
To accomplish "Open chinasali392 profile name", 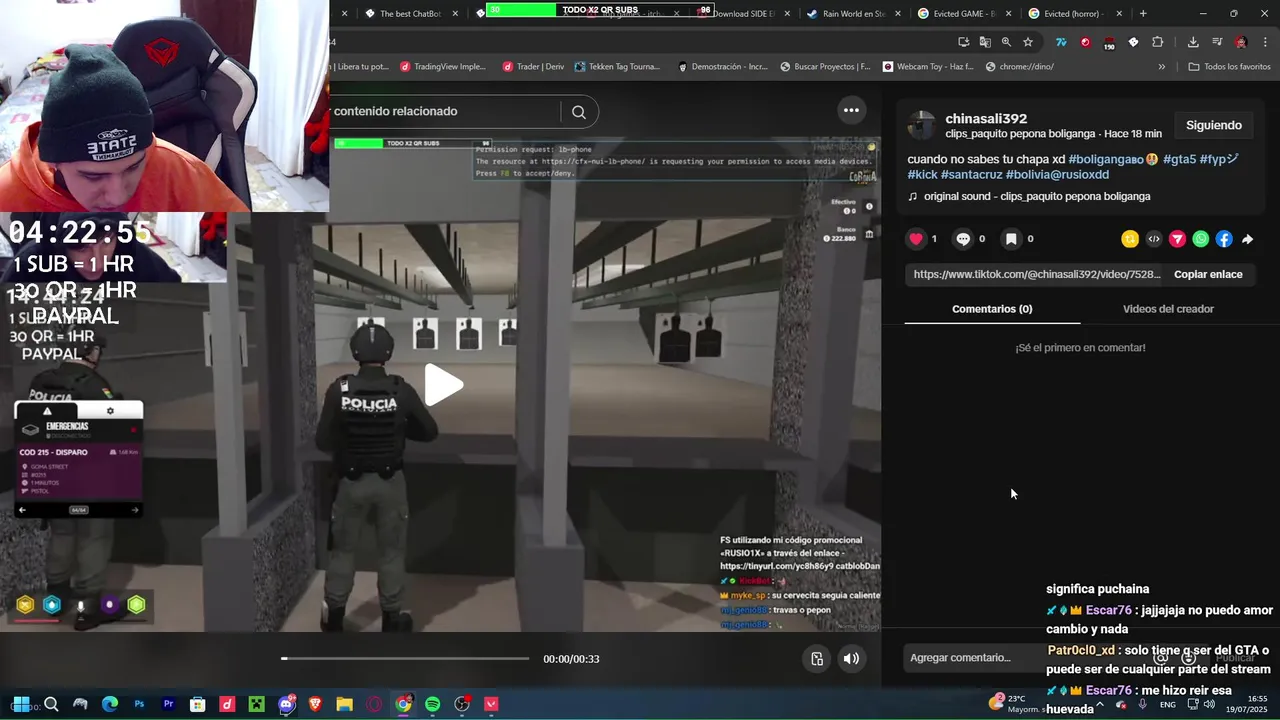I will point(986,119).
